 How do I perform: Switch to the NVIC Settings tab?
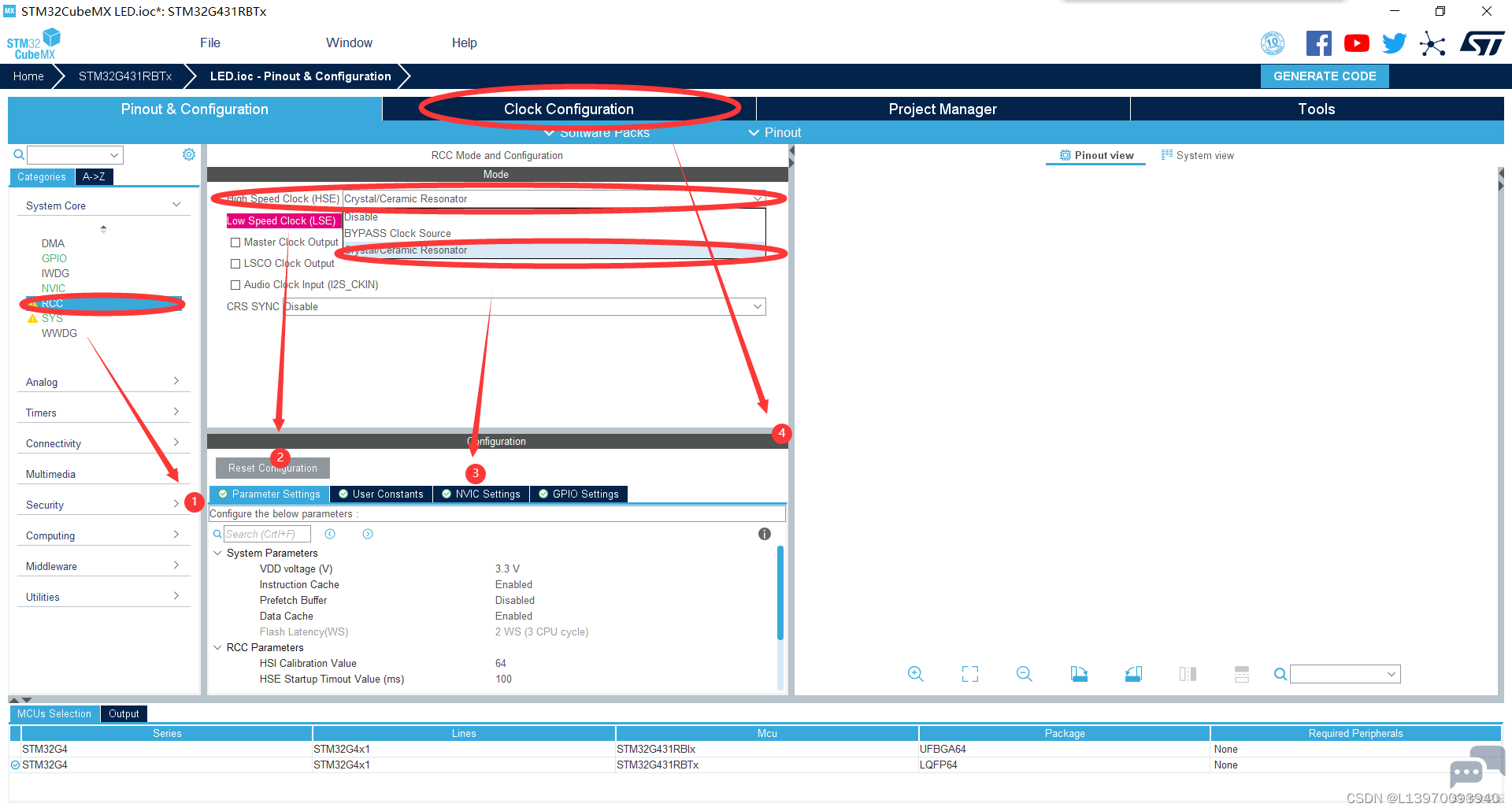click(x=480, y=494)
